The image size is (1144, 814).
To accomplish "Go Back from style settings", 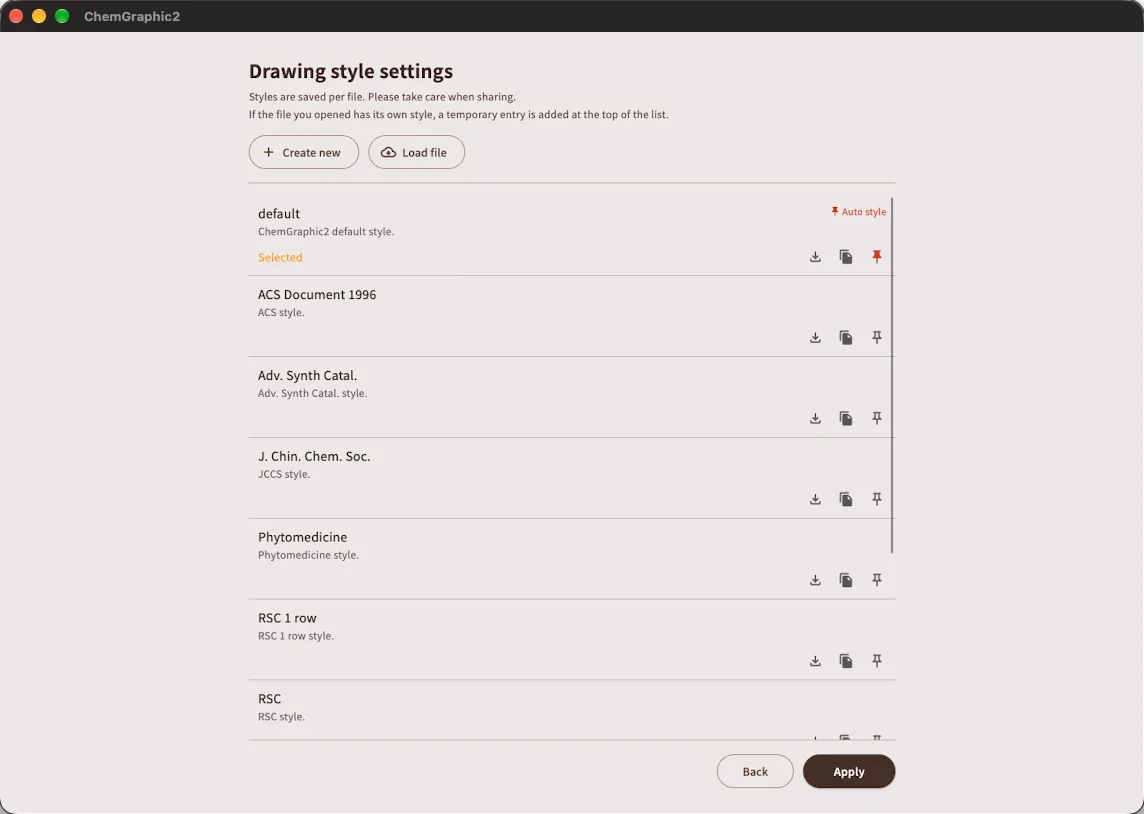I will [755, 772].
